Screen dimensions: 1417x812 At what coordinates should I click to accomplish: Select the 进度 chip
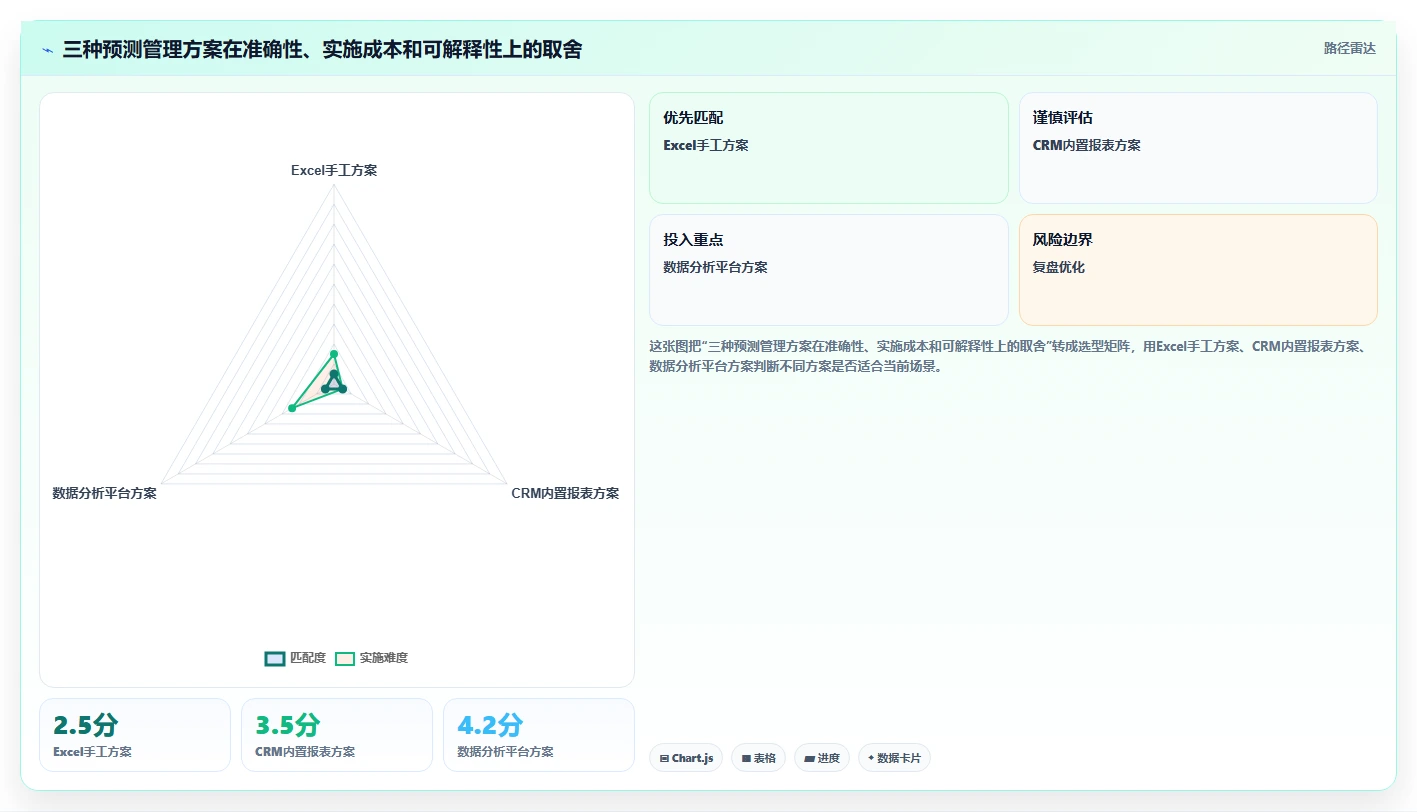pos(822,758)
